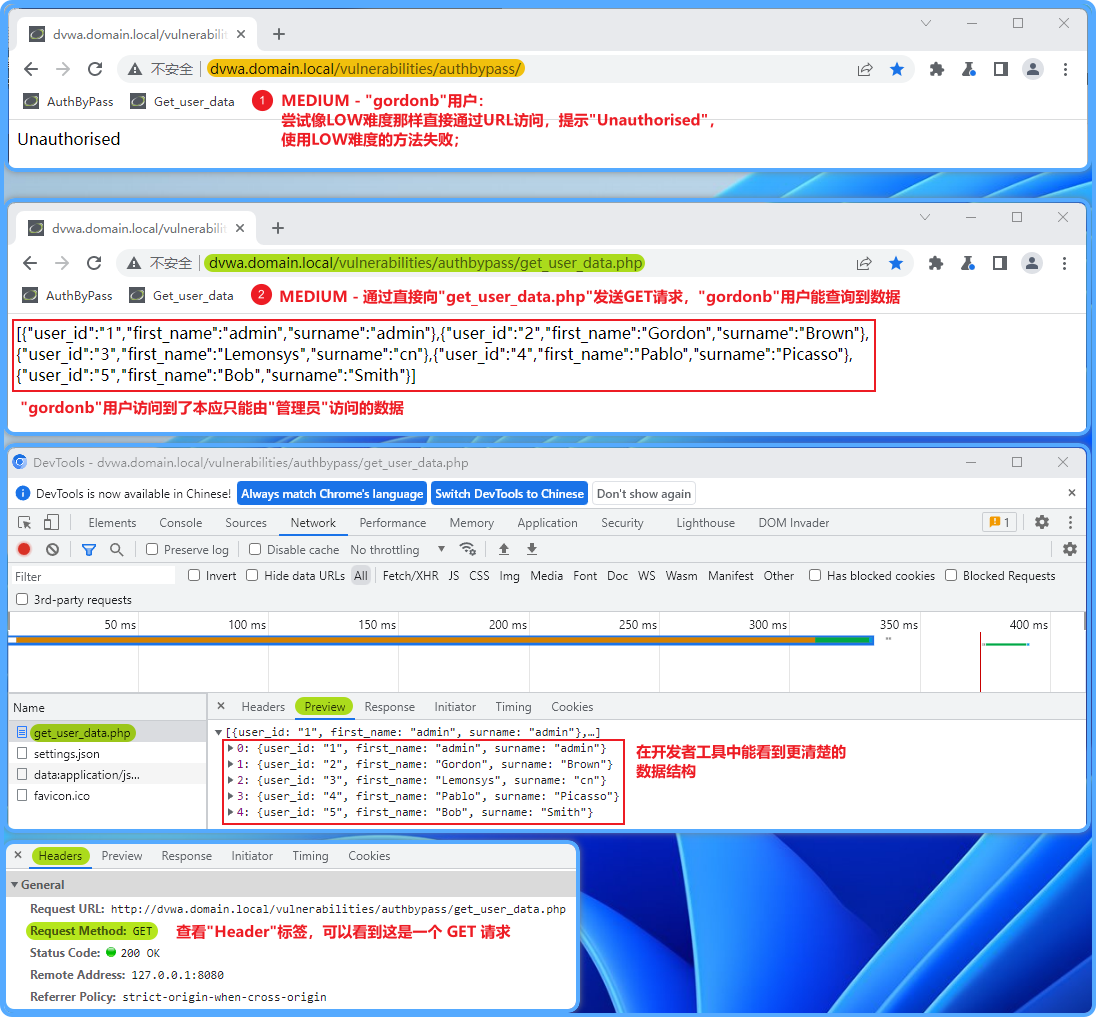Click the Filter text input field

92,576
